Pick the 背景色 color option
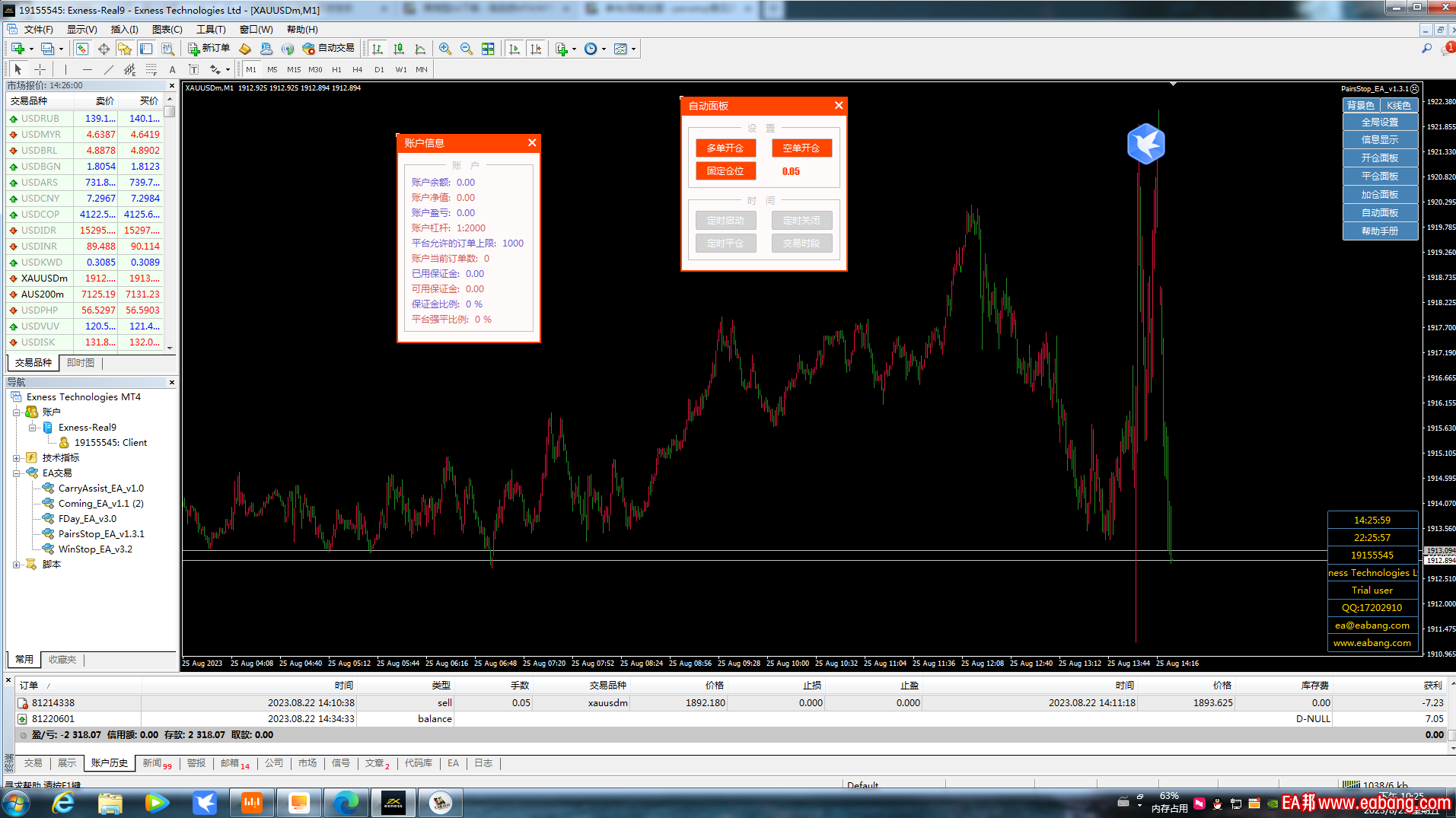1456x818 pixels. (x=1361, y=106)
